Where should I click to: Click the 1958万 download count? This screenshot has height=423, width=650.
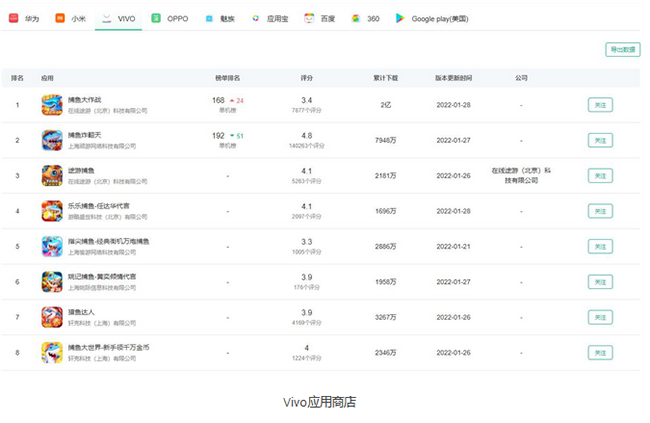coord(386,282)
